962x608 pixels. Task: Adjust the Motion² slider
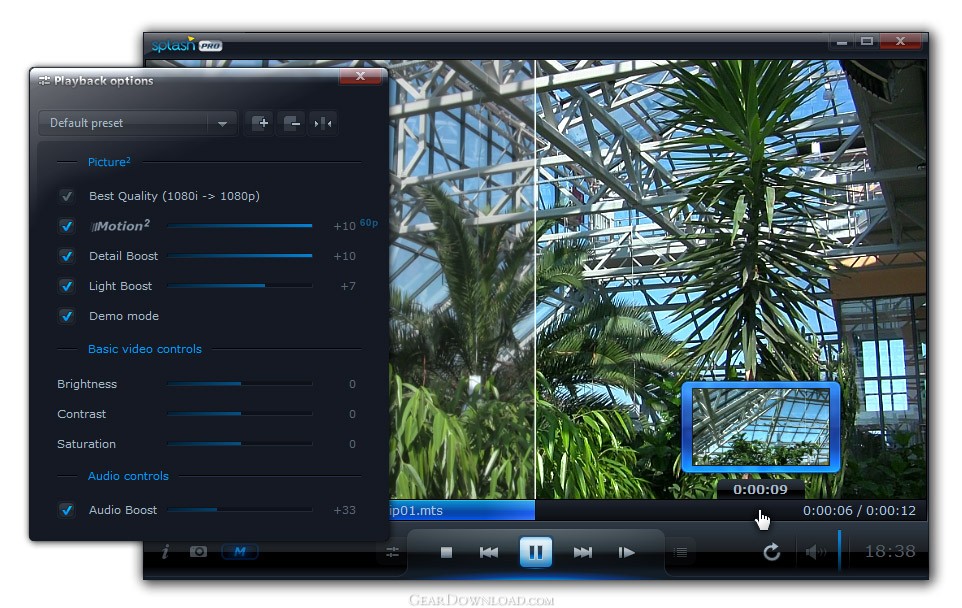click(239, 226)
